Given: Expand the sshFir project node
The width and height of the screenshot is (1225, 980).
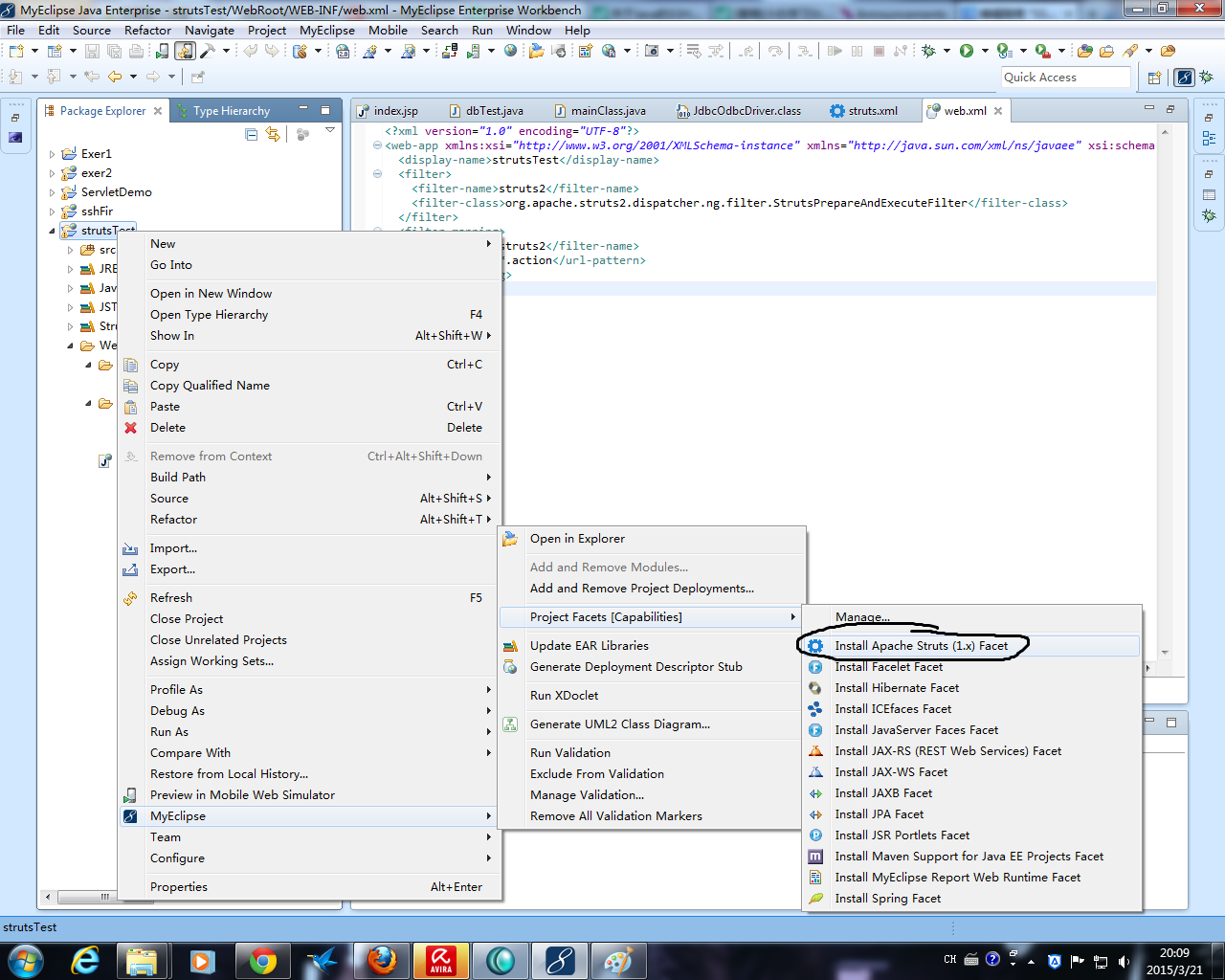Looking at the screenshot, I should point(52,212).
